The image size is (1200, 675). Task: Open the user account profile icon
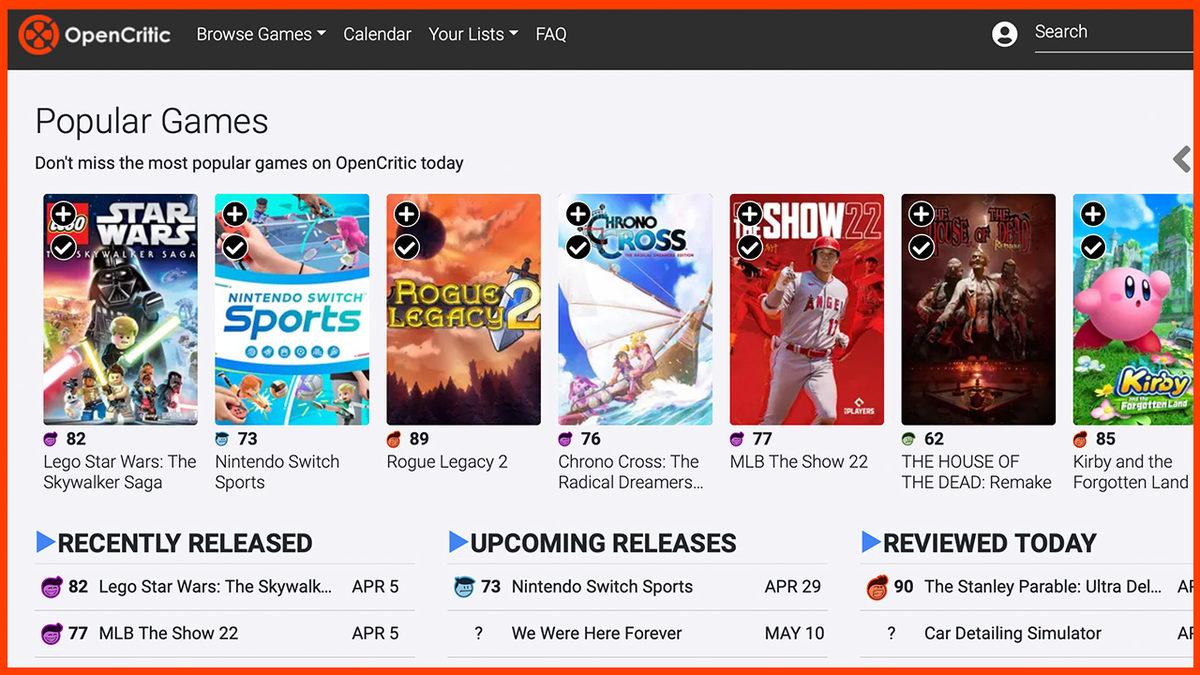click(1004, 34)
